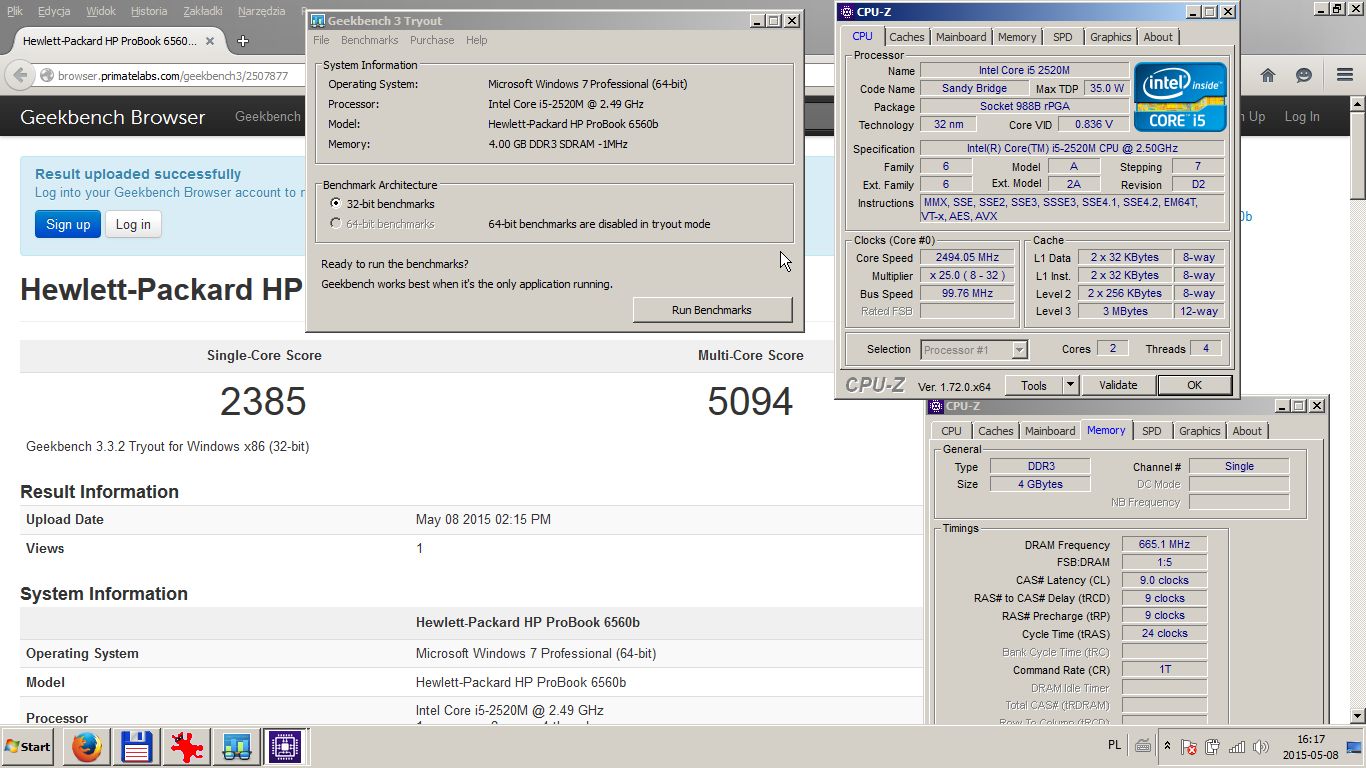
Task: Open the Plik menu in Firefox
Action: coord(15,11)
